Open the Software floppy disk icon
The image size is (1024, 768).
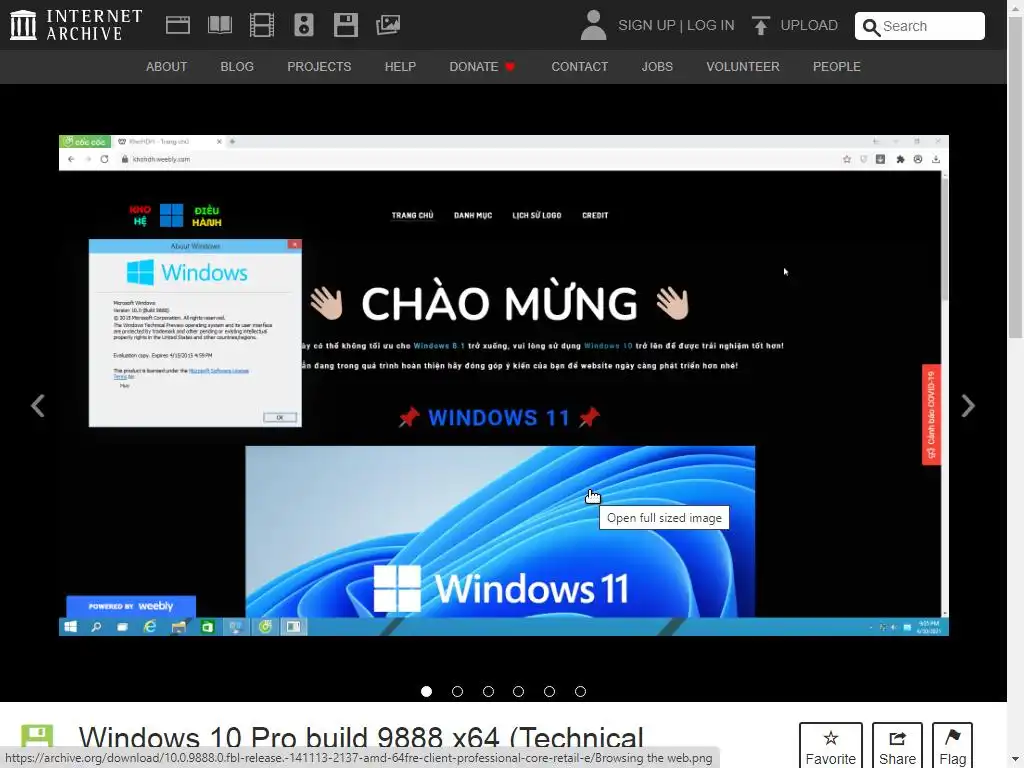[x=345, y=25]
